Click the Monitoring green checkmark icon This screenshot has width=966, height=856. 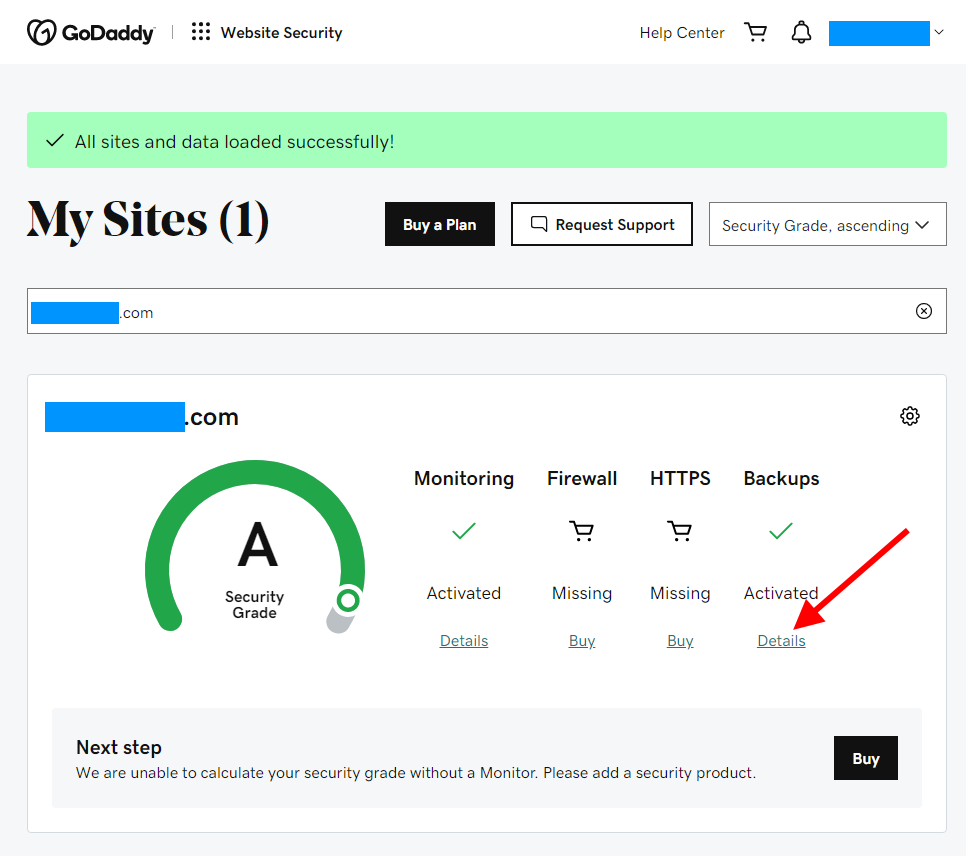pyautogui.click(x=463, y=531)
